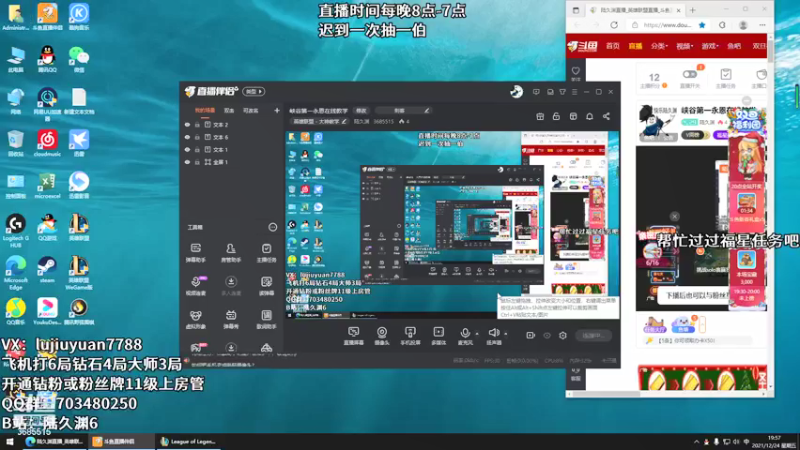Toggle visibility of 文本 2 source
The width and height of the screenshot is (800, 450).
187,124
